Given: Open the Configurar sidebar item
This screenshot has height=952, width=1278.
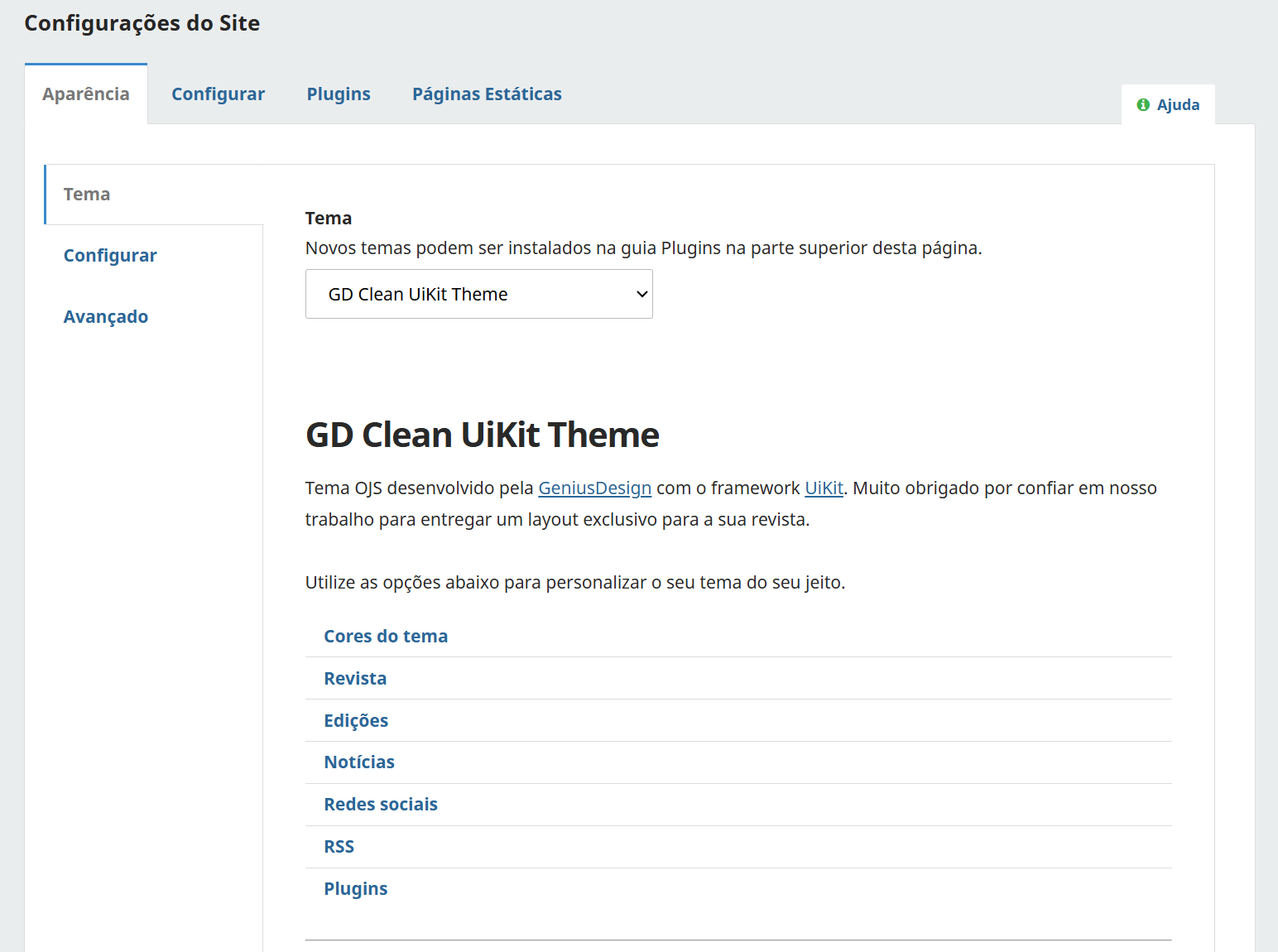Looking at the screenshot, I should (110, 255).
